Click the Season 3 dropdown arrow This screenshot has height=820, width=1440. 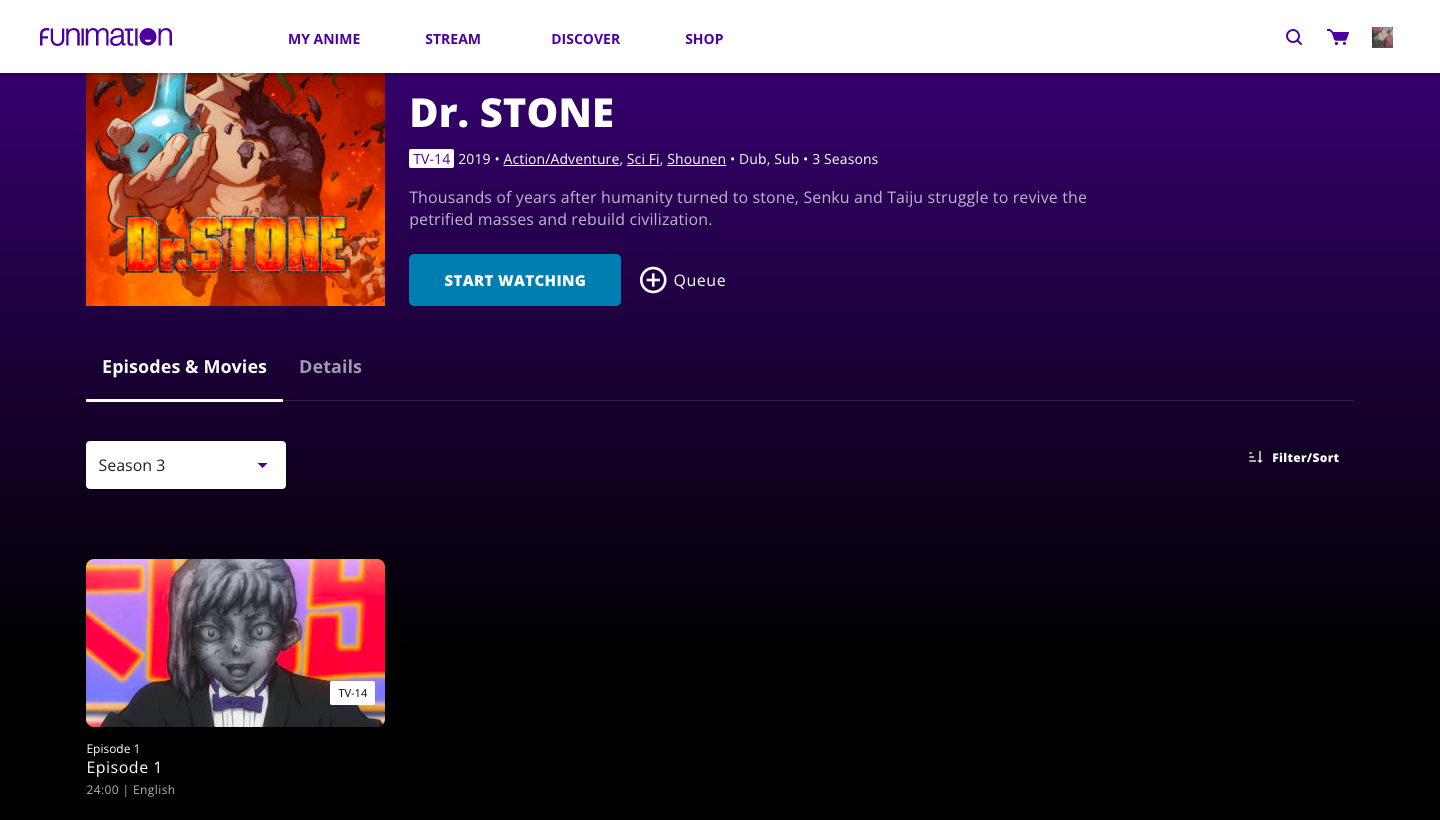[x=262, y=465]
